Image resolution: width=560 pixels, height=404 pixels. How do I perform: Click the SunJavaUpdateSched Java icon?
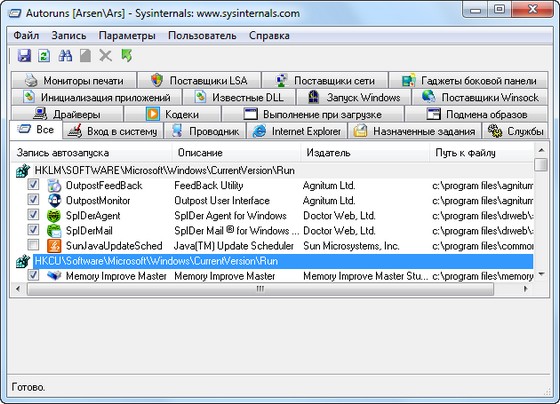click(54, 246)
